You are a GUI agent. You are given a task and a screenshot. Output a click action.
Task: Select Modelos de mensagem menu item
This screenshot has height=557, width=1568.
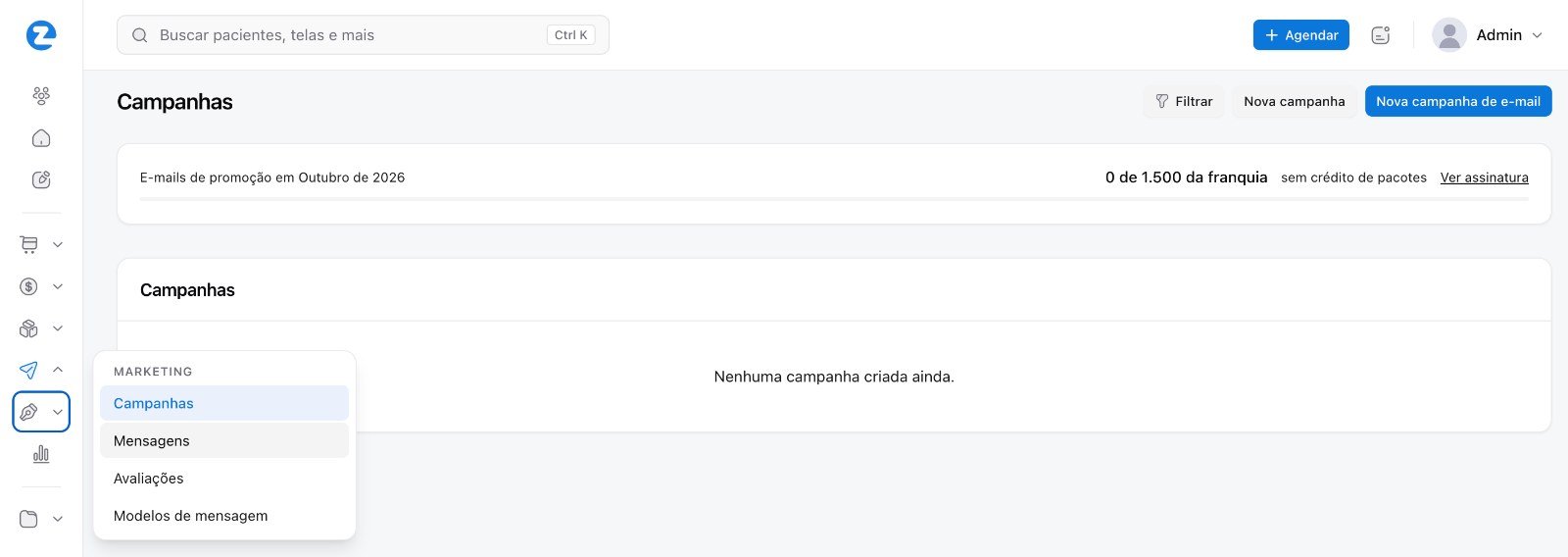[x=224, y=516]
